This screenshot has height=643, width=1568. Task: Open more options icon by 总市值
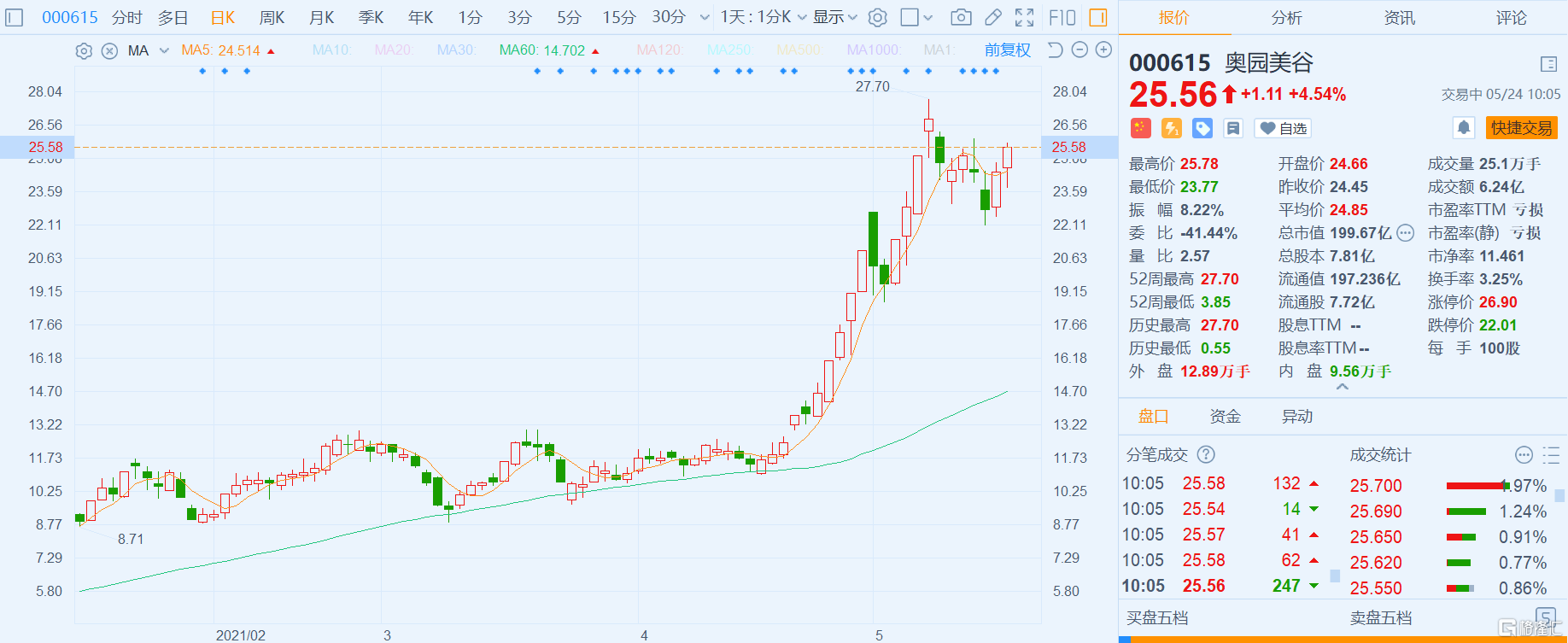click(x=1406, y=232)
